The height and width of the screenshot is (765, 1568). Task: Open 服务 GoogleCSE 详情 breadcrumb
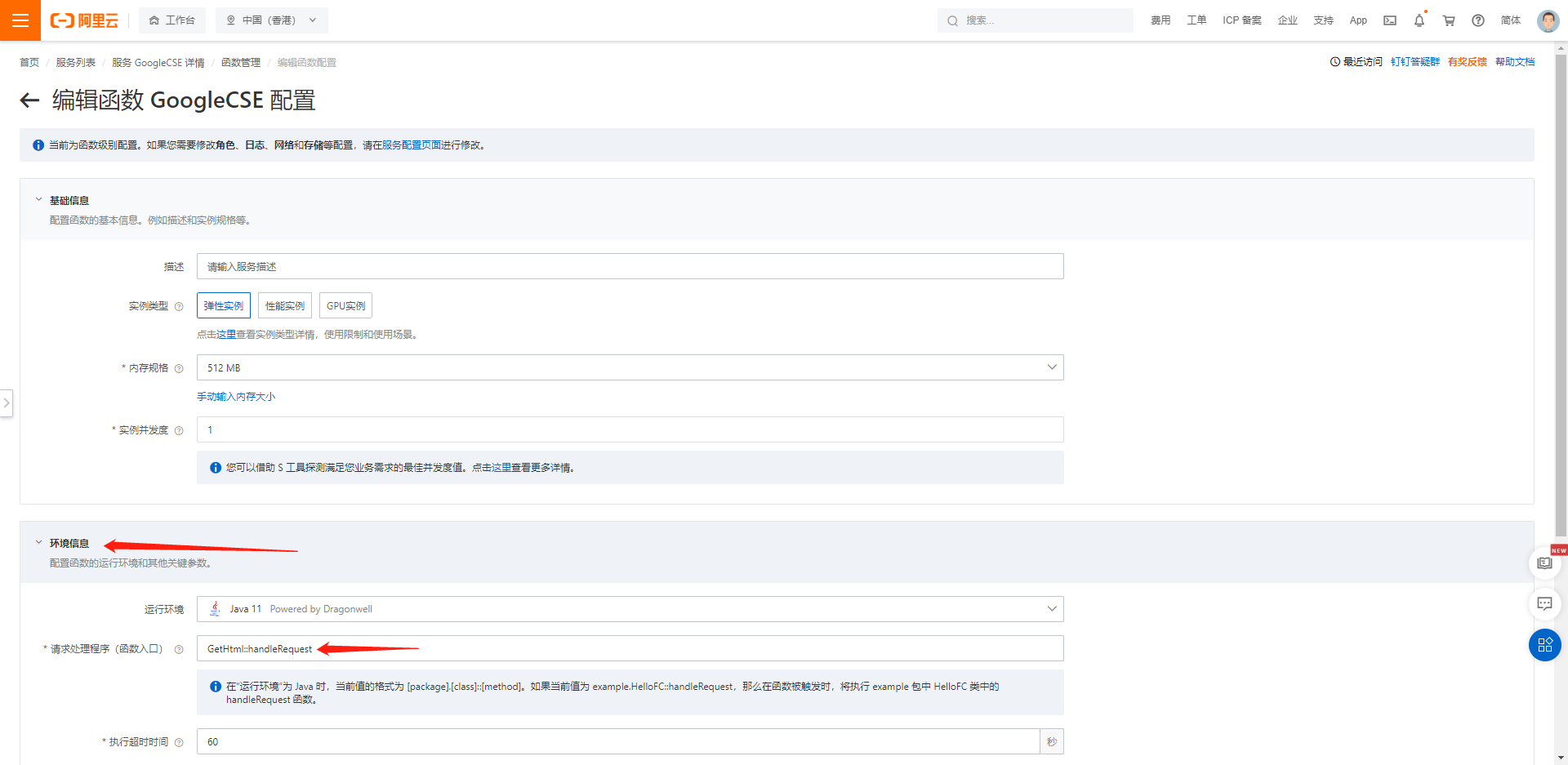point(158,63)
